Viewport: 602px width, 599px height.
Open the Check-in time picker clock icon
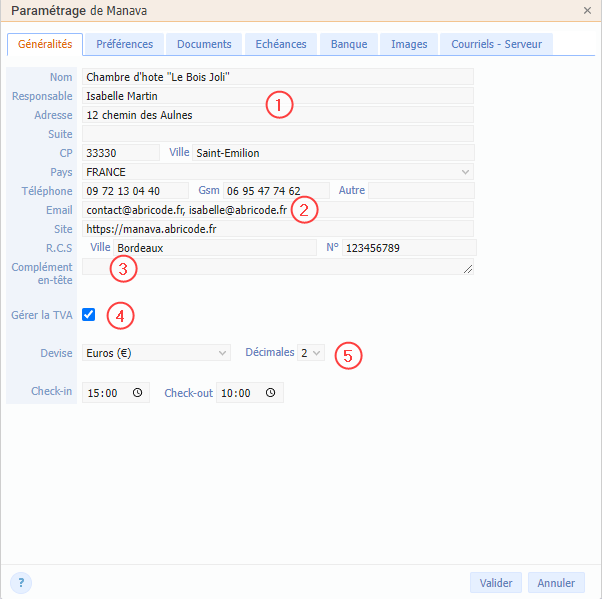(x=137, y=393)
